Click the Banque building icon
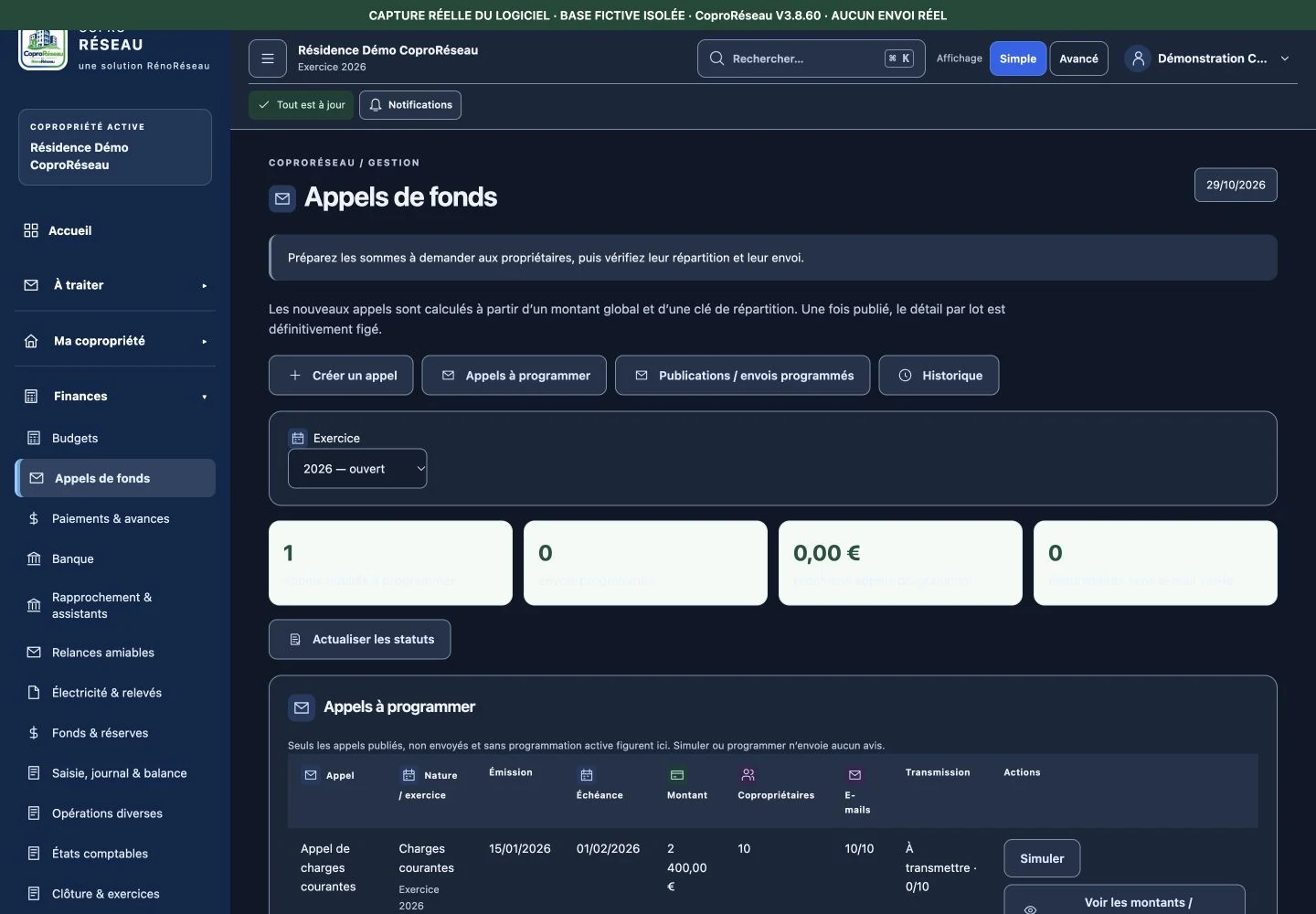The width and height of the screenshot is (1316, 914). pos(34,558)
